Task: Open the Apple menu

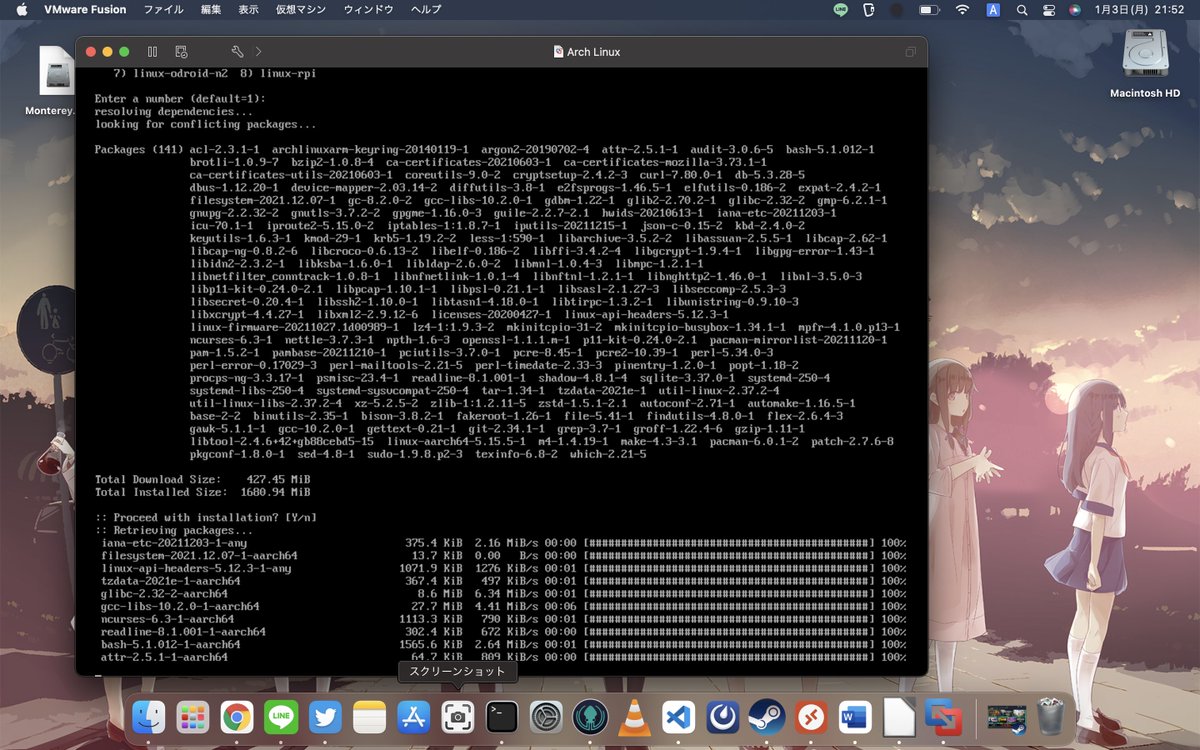Action: click(22, 10)
